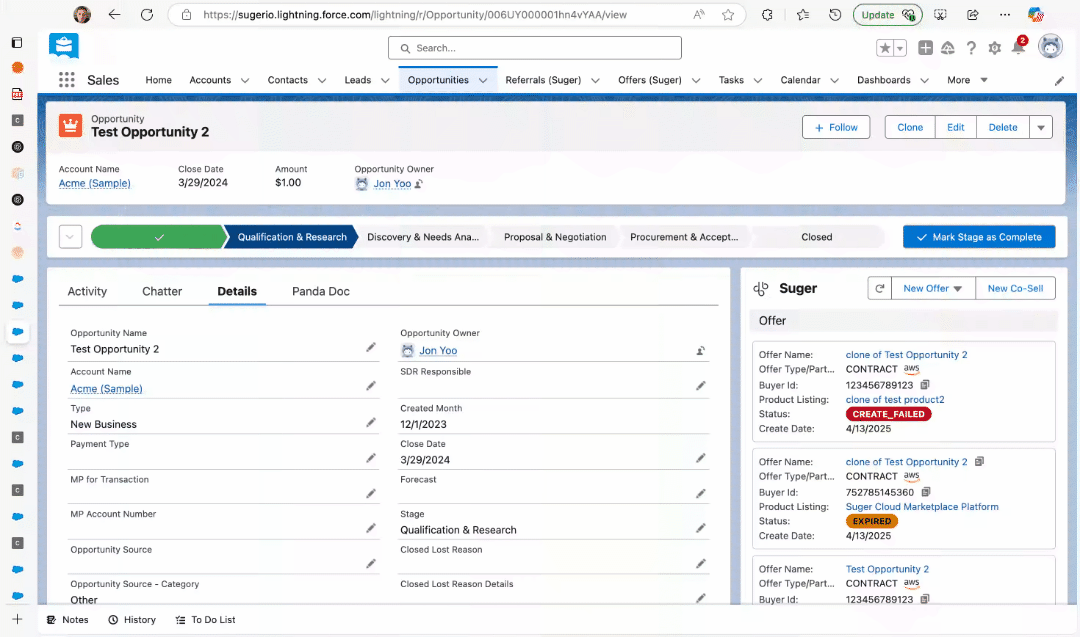Go to Home navigation tab
The width and height of the screenshot is (1080, 637).
tap(158, 80)
